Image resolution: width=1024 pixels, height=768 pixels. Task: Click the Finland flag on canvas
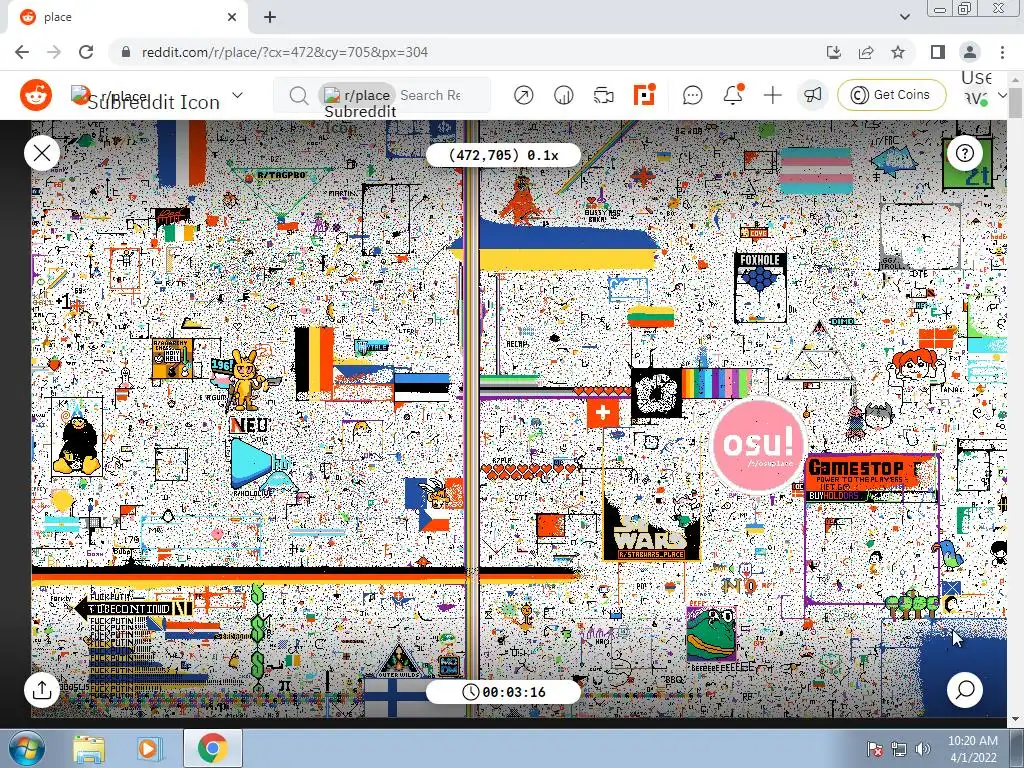pyautogui.click(x=398, y=696)
